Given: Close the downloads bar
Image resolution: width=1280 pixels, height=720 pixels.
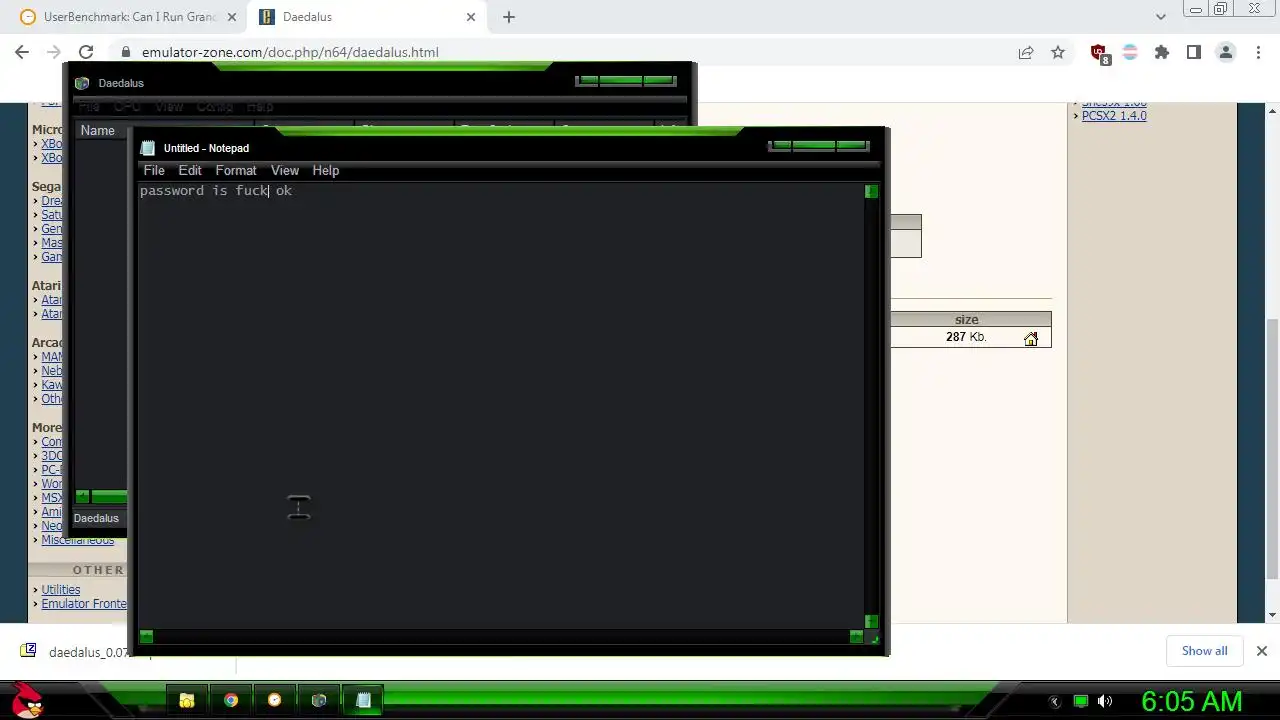Looking at the screenshot, I should (x=1261, y=651).
